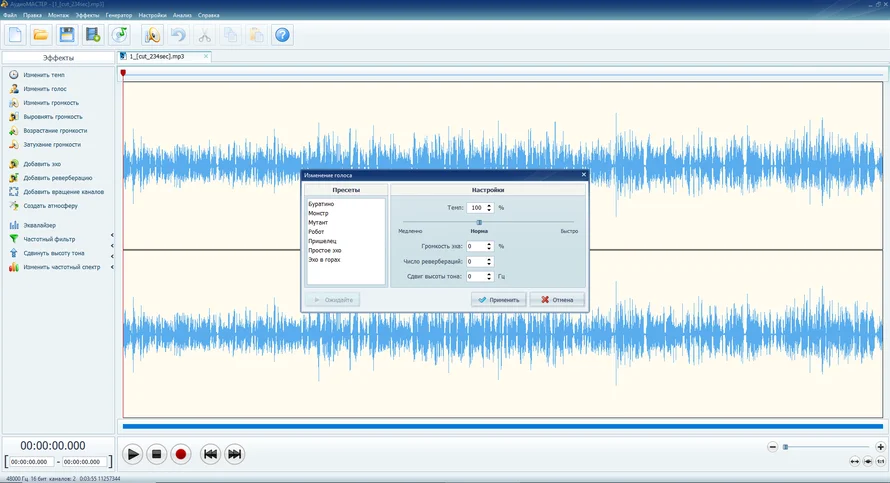Screen dimensions: 890x483
Task: Click the speaker icon in the toolbar
Action: coord(152,35)
